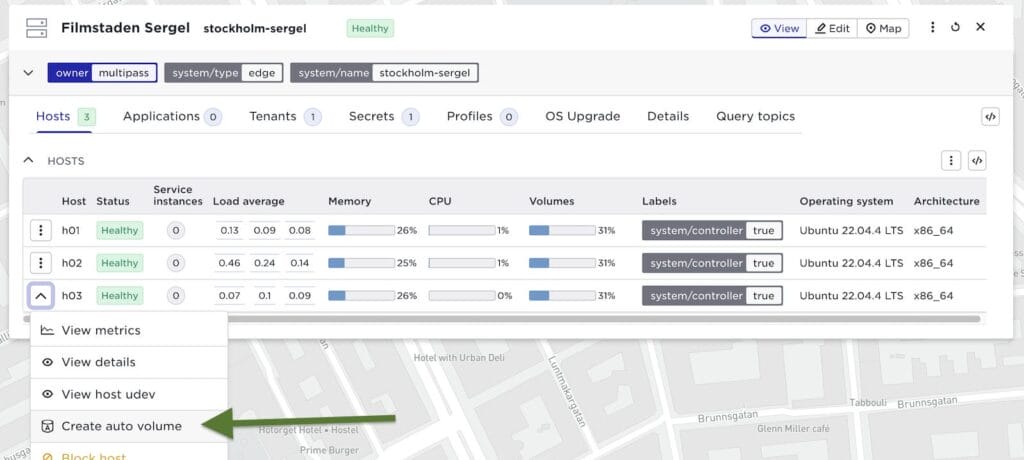1024x460 pixels.
Task: Switch to Edit mode
Action: [832, 28]
